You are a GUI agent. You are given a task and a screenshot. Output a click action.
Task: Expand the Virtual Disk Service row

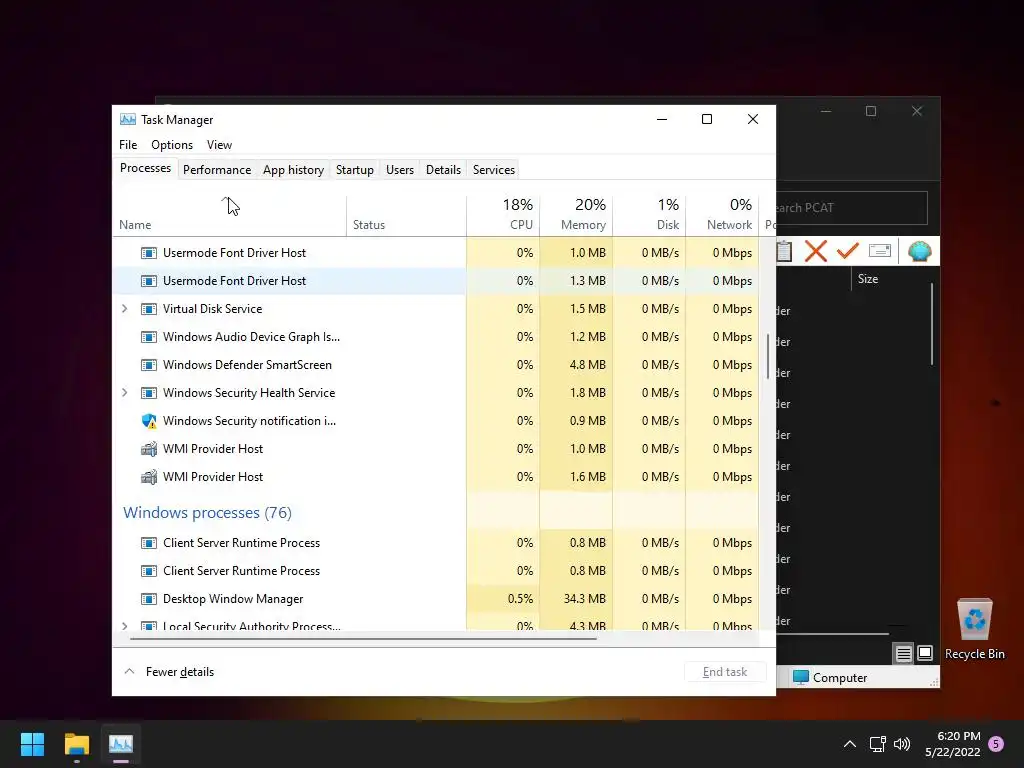tap(125, 309)
